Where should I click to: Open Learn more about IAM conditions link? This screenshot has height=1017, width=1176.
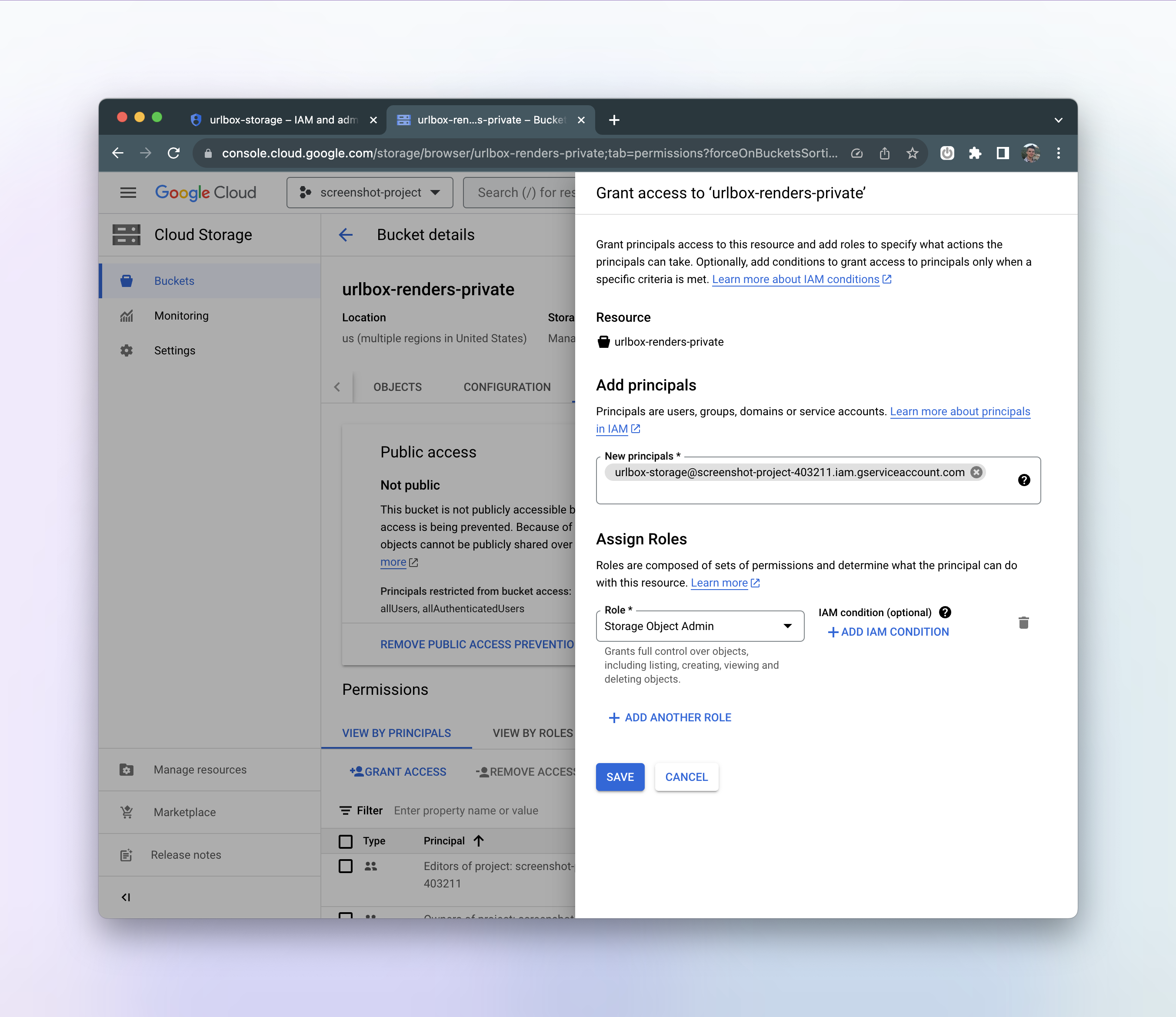(795, 279)
